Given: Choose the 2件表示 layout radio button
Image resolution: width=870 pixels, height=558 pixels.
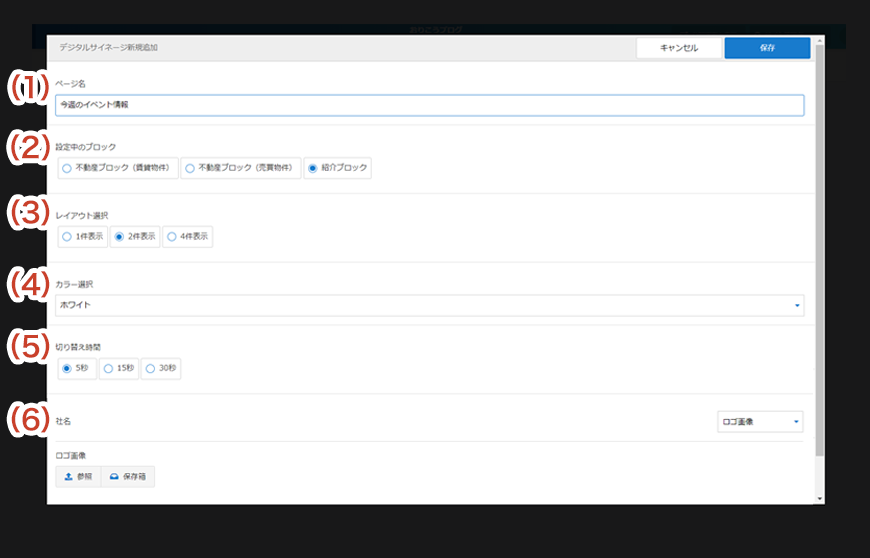Looking at the screenshot, I should click(x=119, y=237).
